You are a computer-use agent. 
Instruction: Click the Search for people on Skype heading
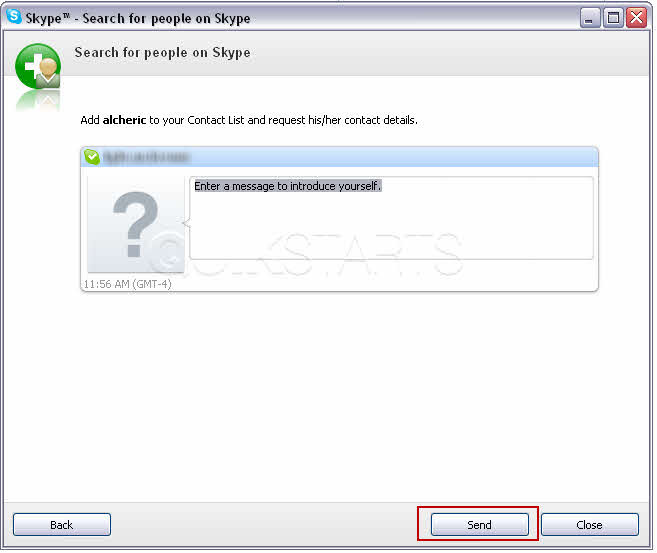(162, 53)
